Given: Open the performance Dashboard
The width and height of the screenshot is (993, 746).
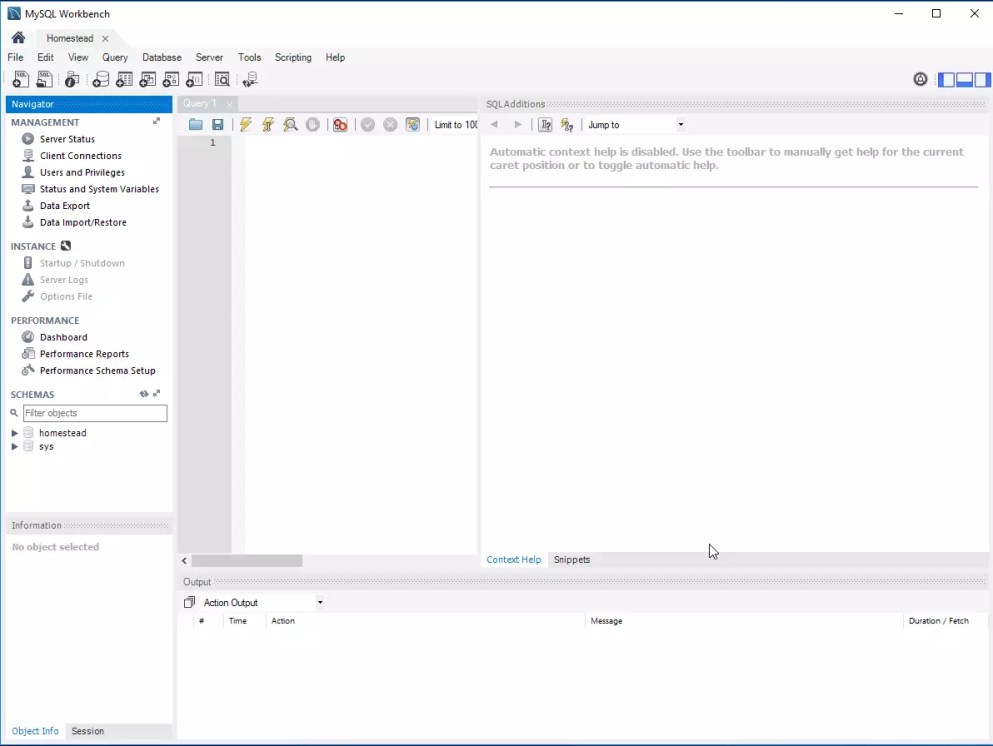Looking at the screenshot, I should point(63,338).
